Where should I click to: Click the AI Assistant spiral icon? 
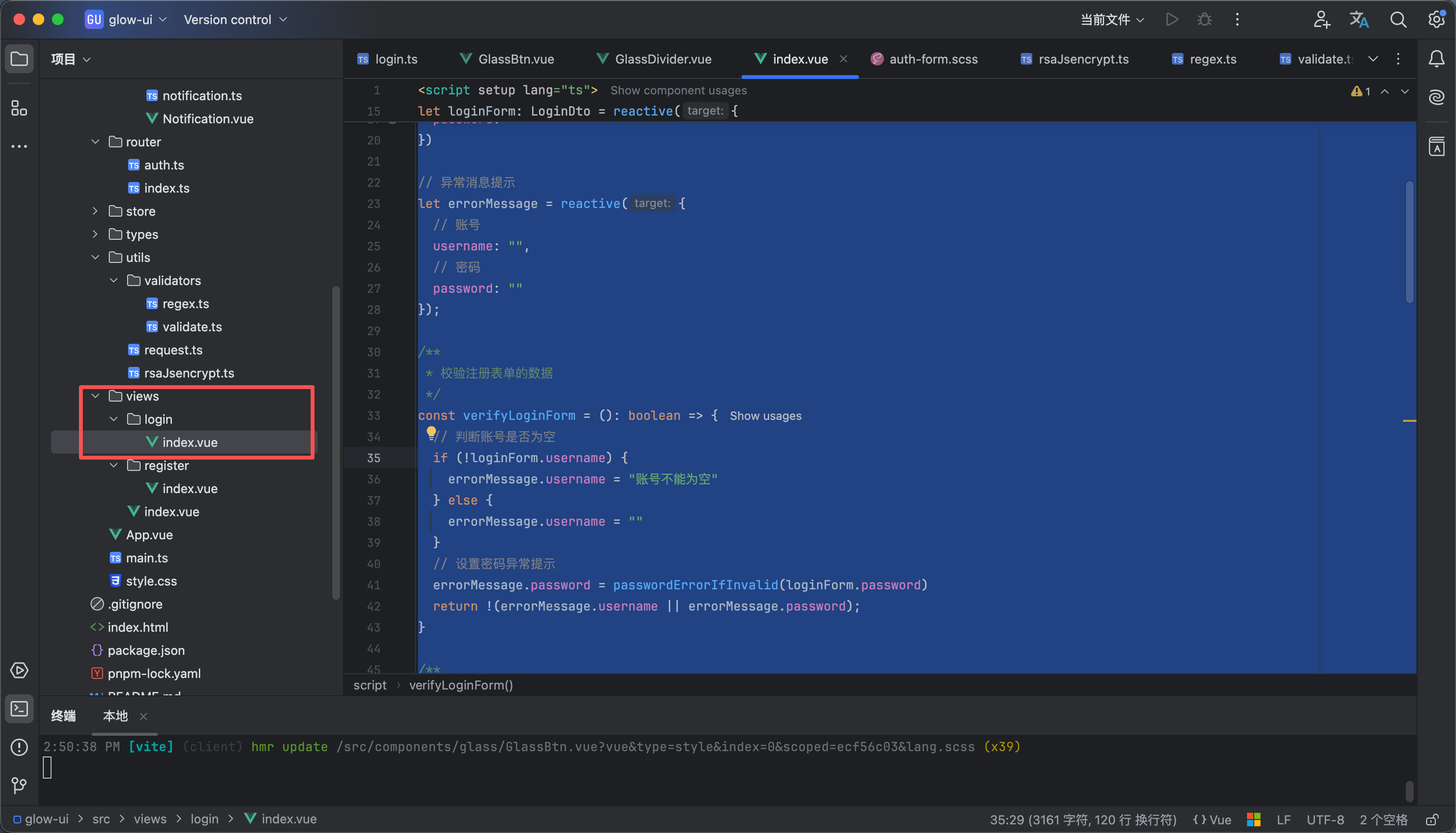click(x=1436, y=97)
